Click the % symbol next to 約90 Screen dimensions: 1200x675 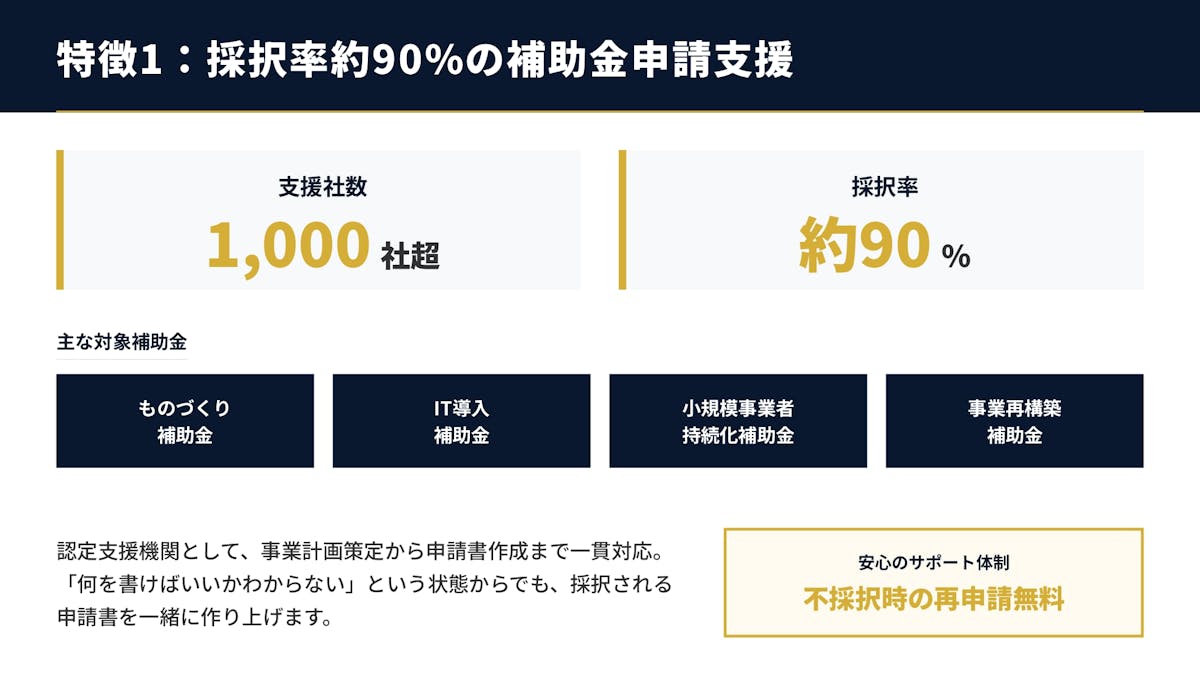point(956,257)
